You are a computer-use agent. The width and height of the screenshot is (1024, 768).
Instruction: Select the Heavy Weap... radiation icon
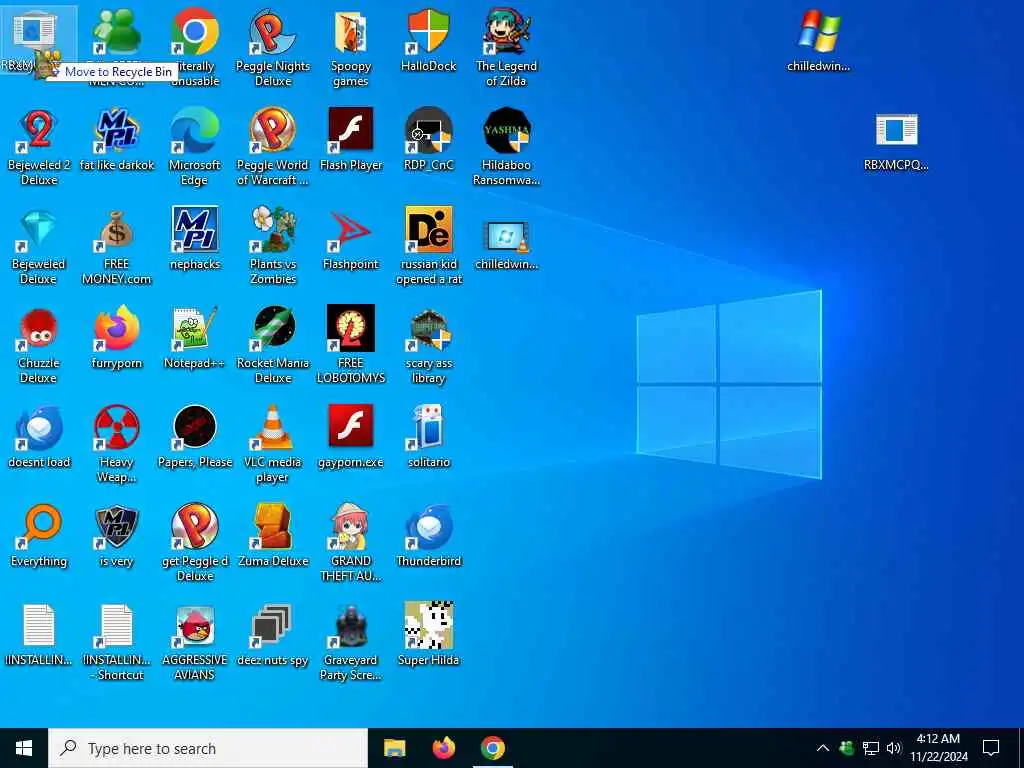coord(117,428)
